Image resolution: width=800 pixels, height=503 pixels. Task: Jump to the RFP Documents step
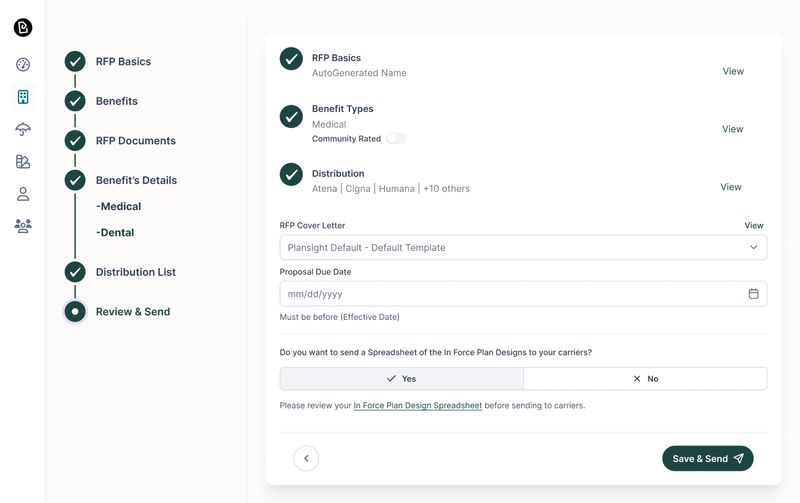click(x=135, y=141)
